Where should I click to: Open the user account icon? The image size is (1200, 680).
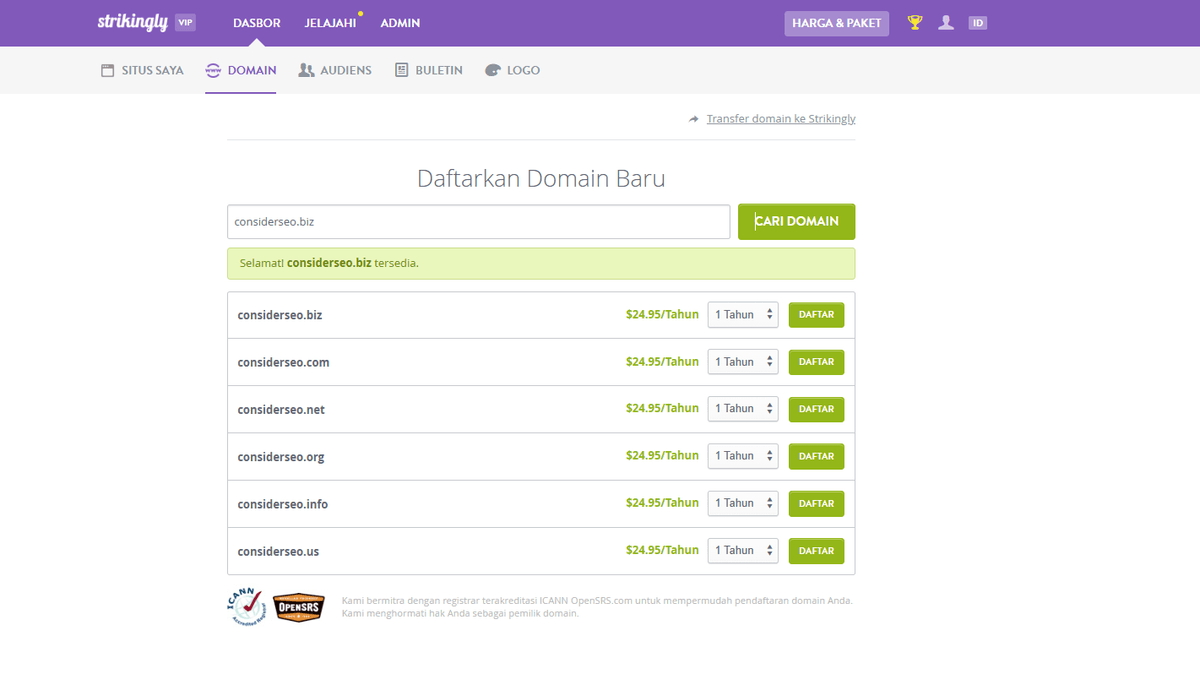coord(946,22)
